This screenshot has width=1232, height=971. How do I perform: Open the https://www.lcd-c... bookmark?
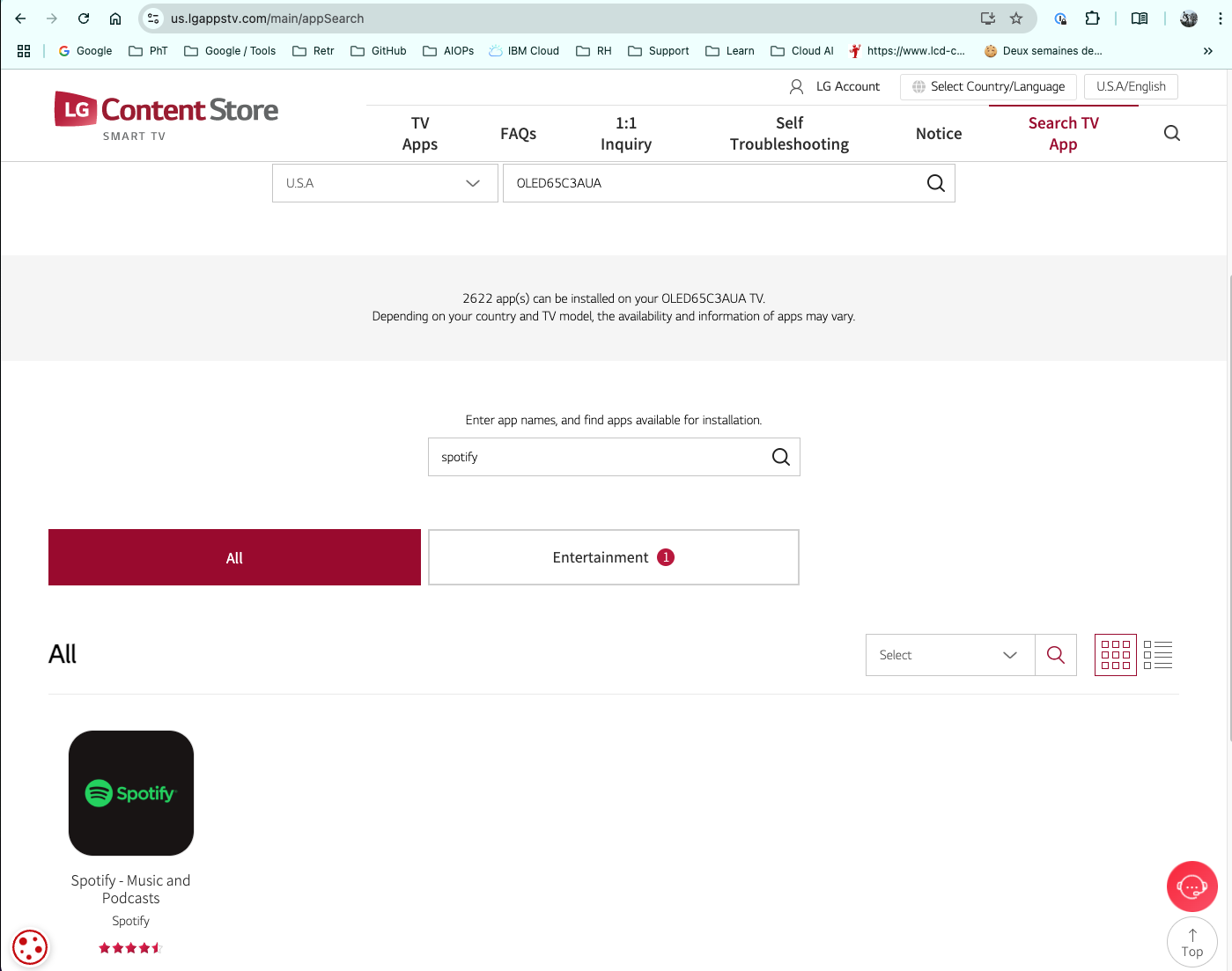[x=907, y=51]
